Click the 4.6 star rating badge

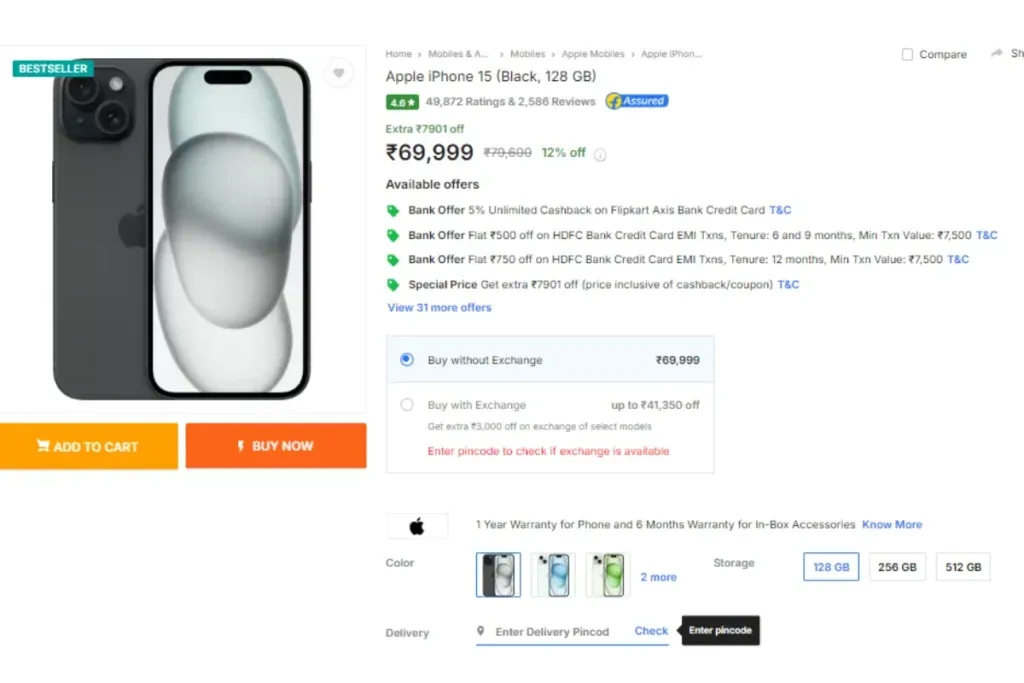(402, 103)
